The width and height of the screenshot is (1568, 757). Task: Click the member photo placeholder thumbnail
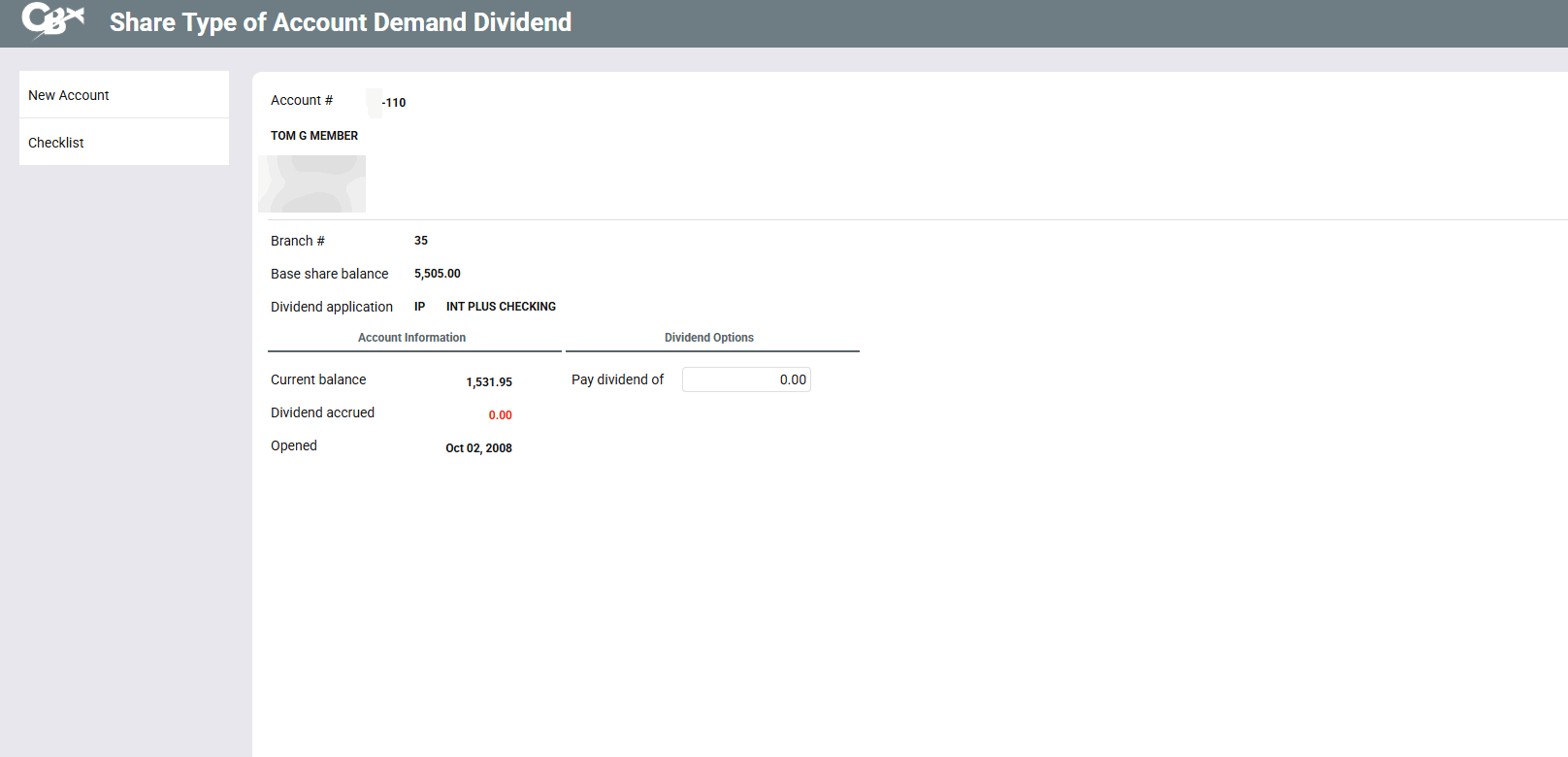[x=311, y=183]
